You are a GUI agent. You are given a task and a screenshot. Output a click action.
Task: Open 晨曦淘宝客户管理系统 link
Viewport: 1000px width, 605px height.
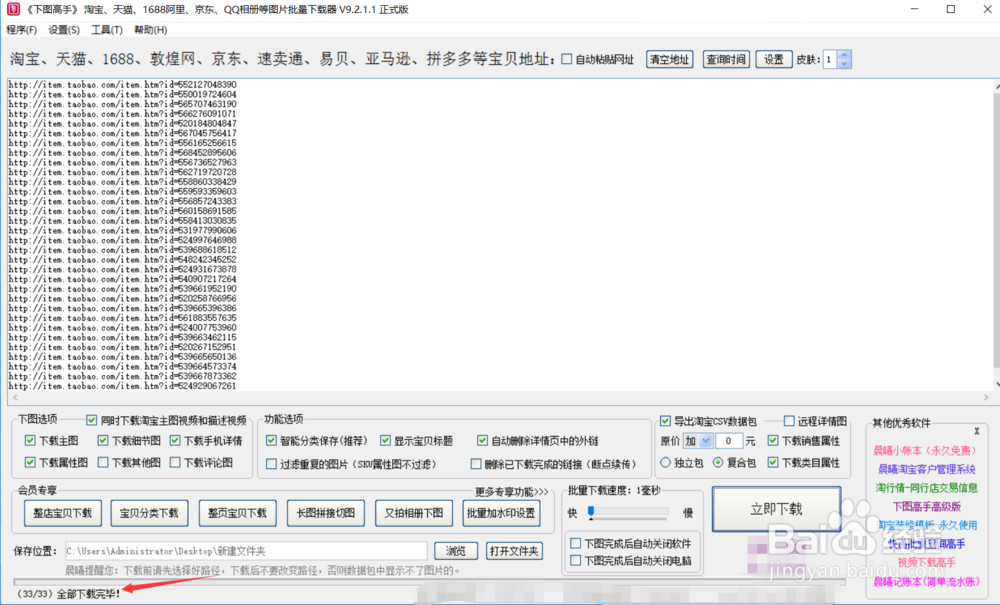point(927,469)
